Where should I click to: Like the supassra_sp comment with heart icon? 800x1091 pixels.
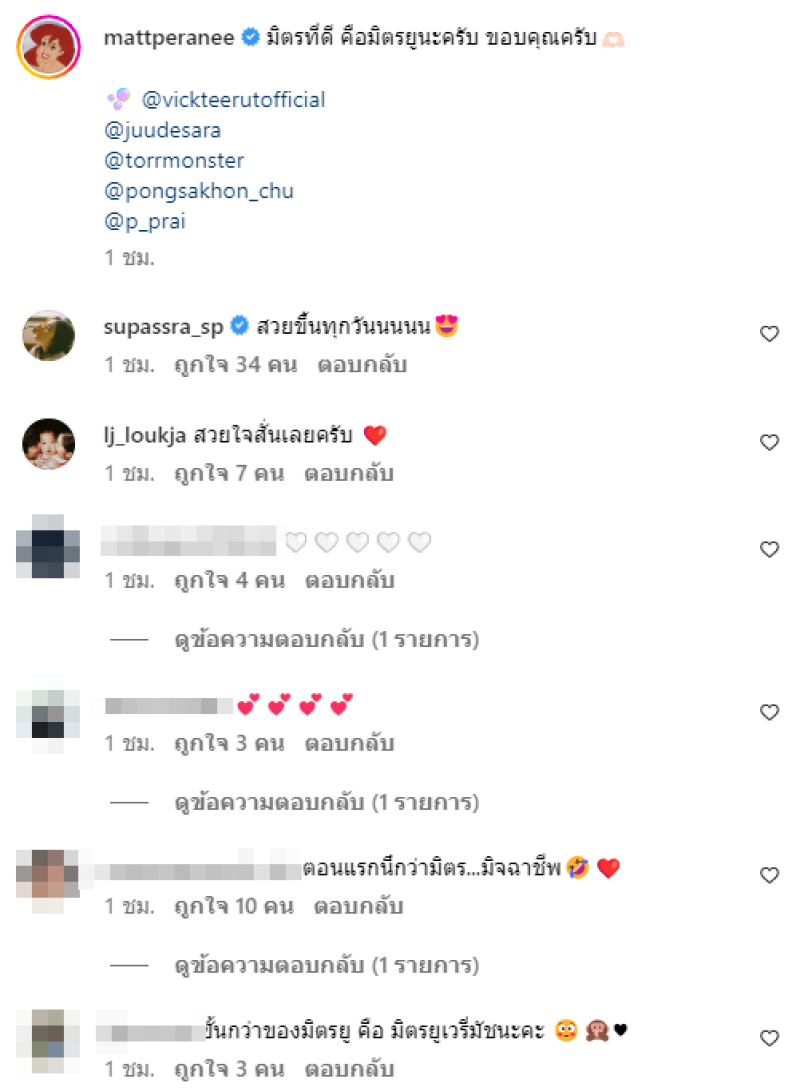[x=769, y=334]
